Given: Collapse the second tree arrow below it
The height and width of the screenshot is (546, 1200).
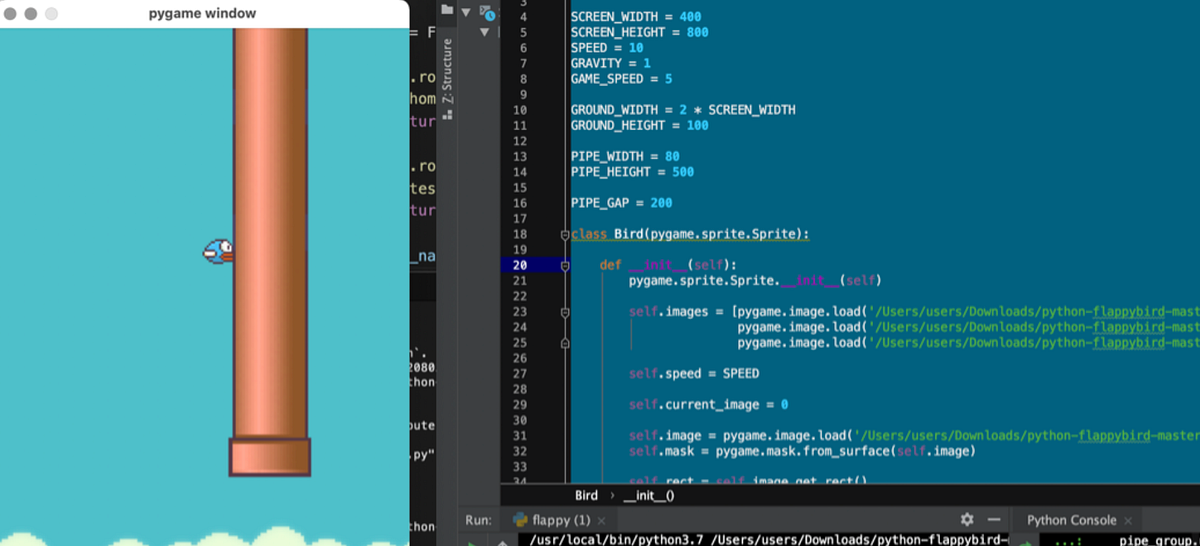Looking at the screenshot, I should pyautogui.click(x=487, y=32).
